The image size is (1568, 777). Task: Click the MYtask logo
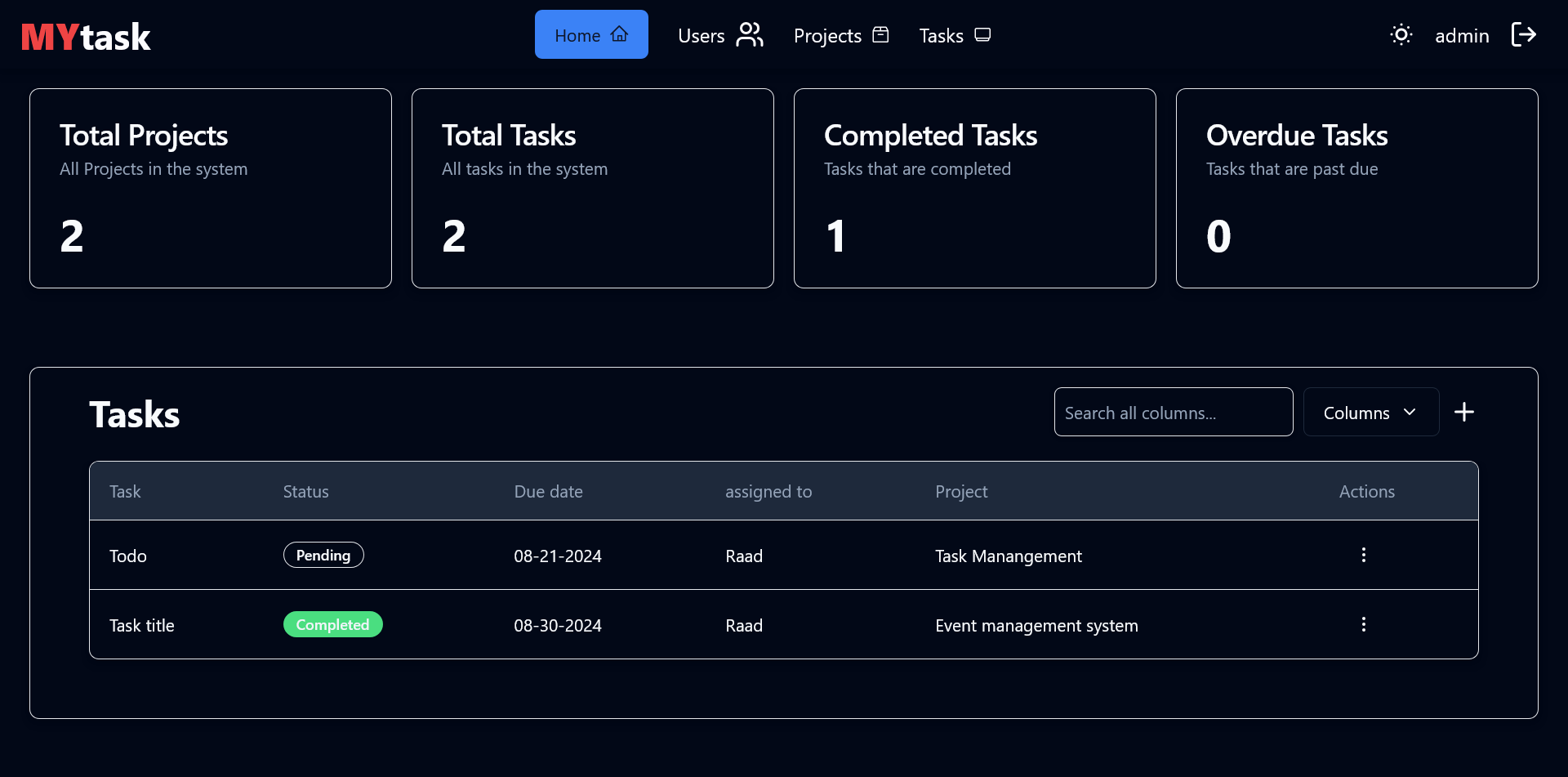click(86, 37)
